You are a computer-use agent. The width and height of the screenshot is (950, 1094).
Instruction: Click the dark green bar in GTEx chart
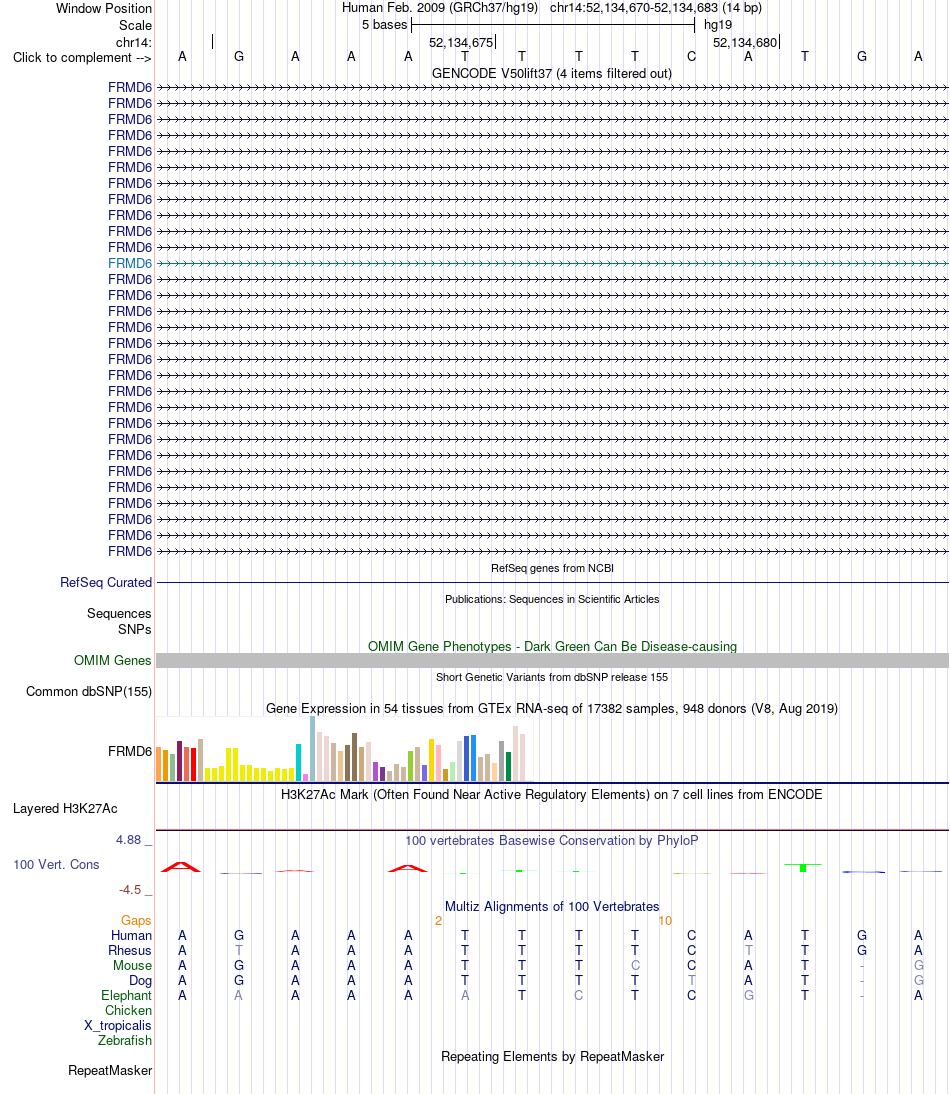pos(508,767)
